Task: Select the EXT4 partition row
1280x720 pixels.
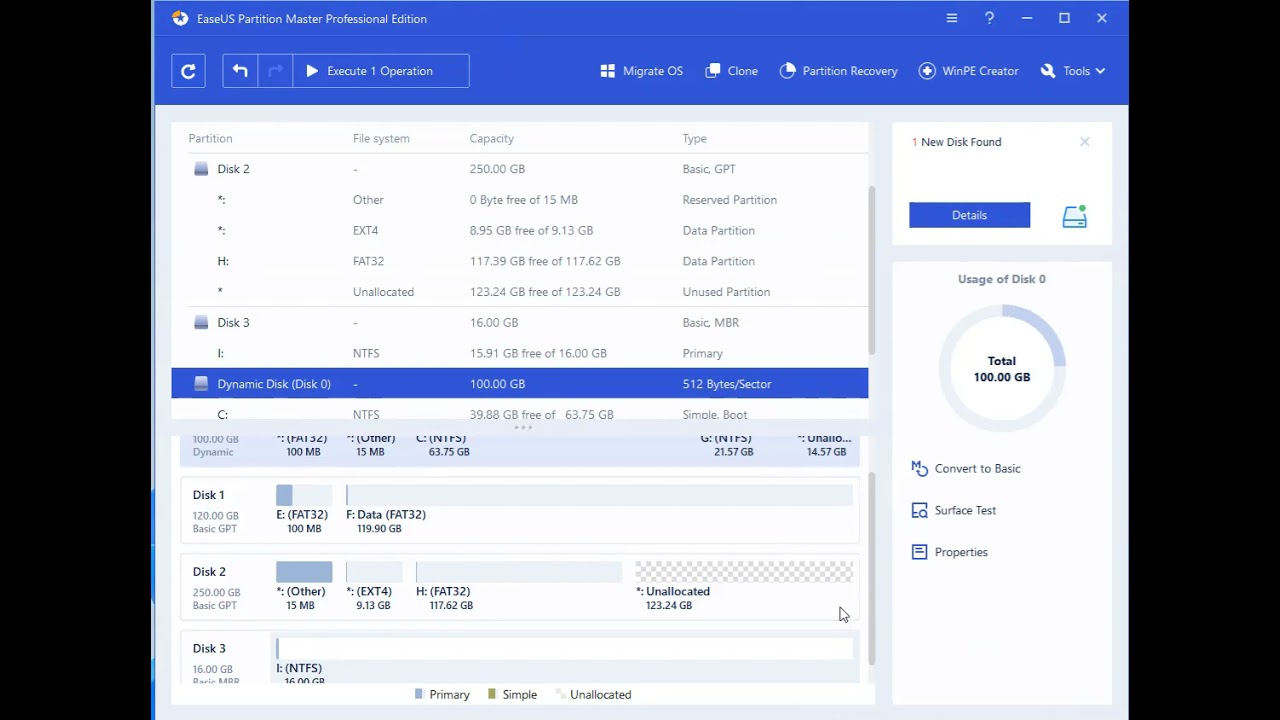Action: coord(519,230)
